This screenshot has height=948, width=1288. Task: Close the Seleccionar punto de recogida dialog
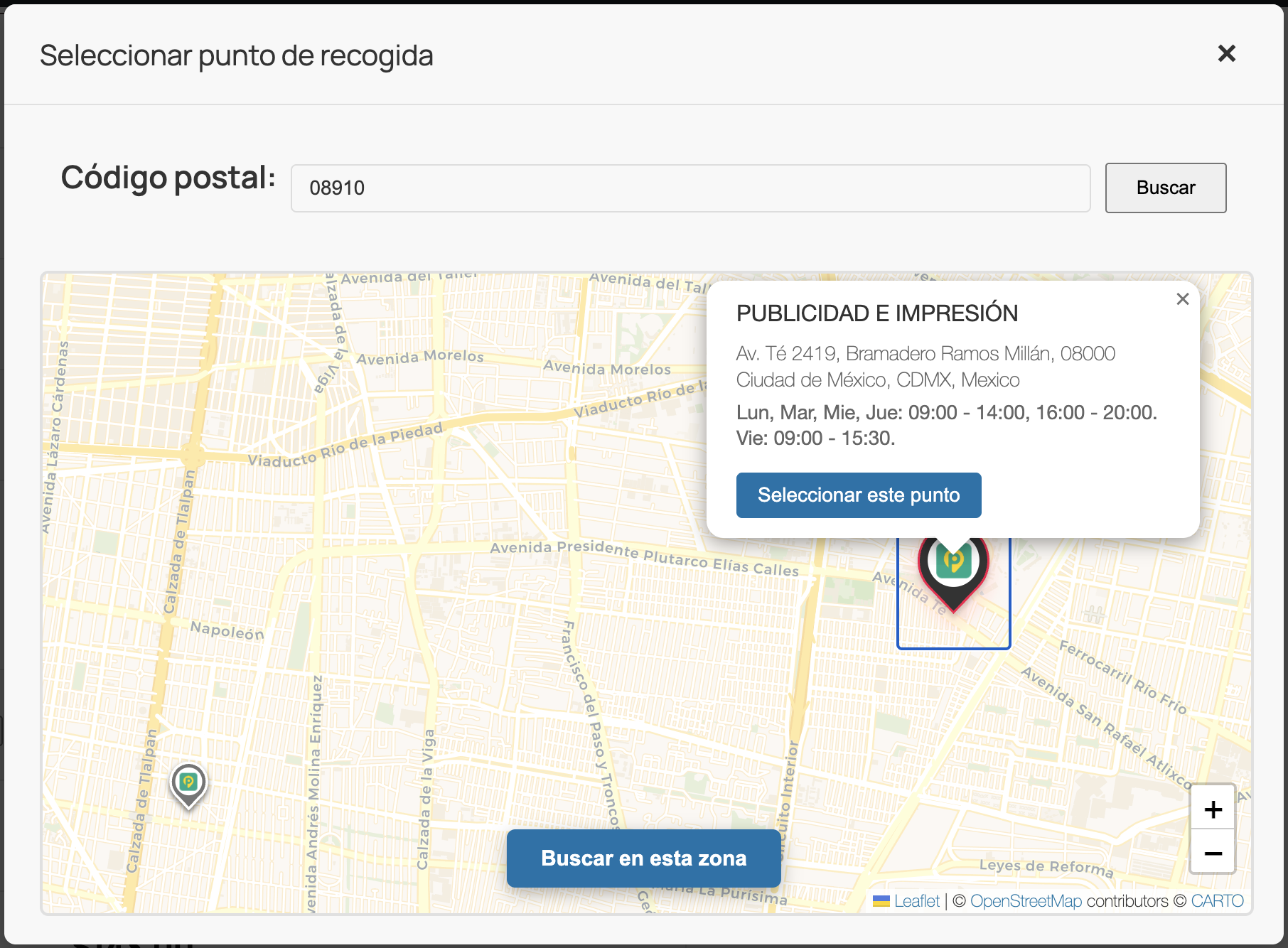coord(1226,53)
